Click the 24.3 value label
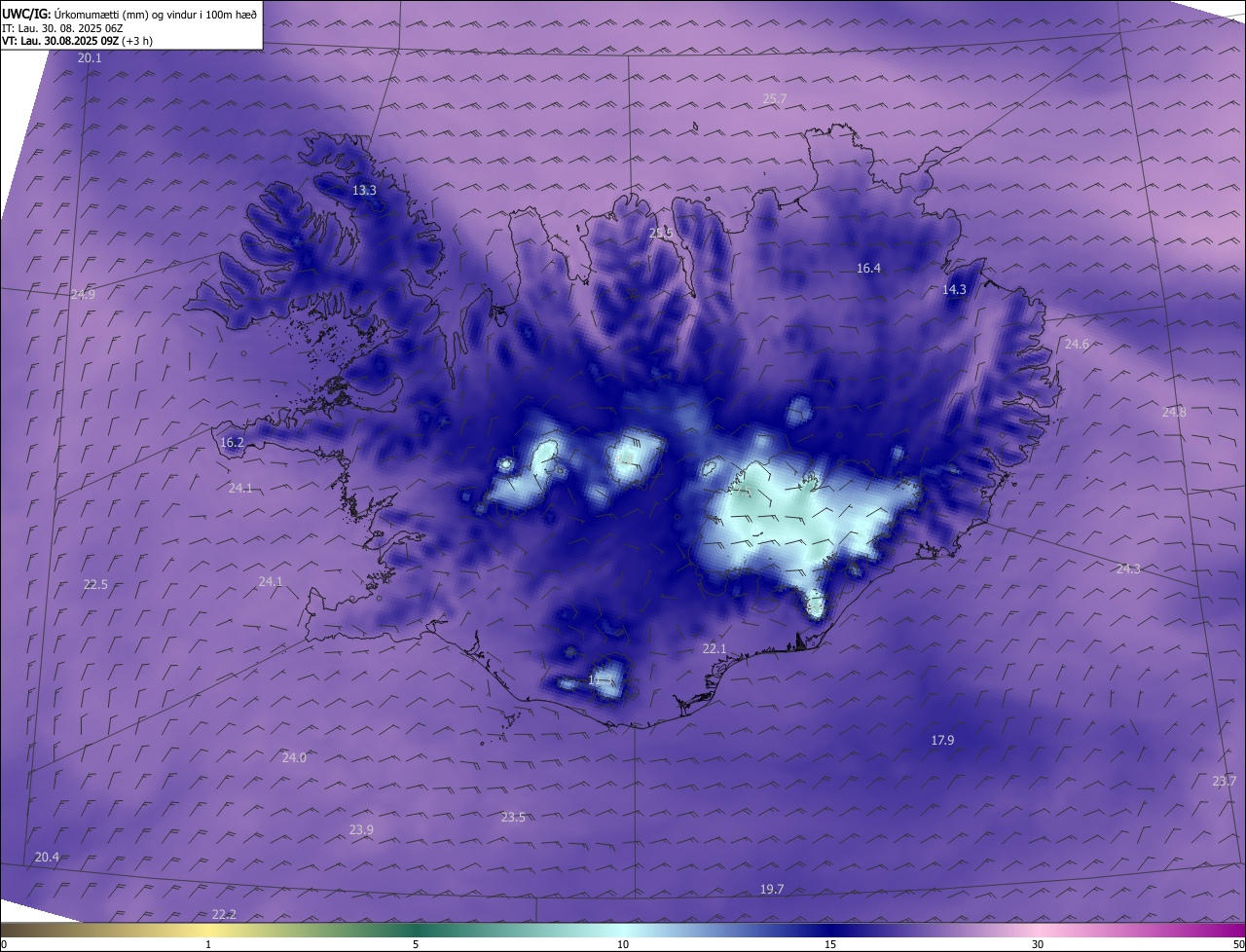Image resolution: width=1246 pixels, height=952 pixels. point(1128,569)
